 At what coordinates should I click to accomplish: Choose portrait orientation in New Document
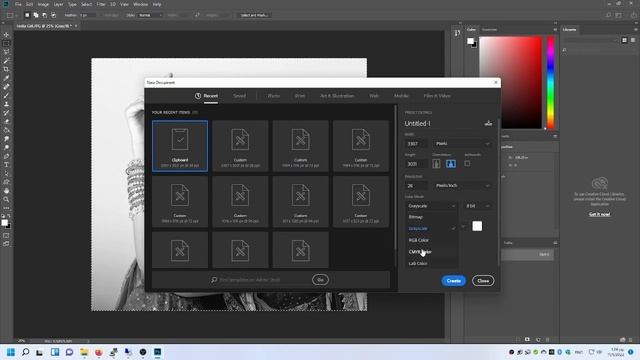(436, 164)
